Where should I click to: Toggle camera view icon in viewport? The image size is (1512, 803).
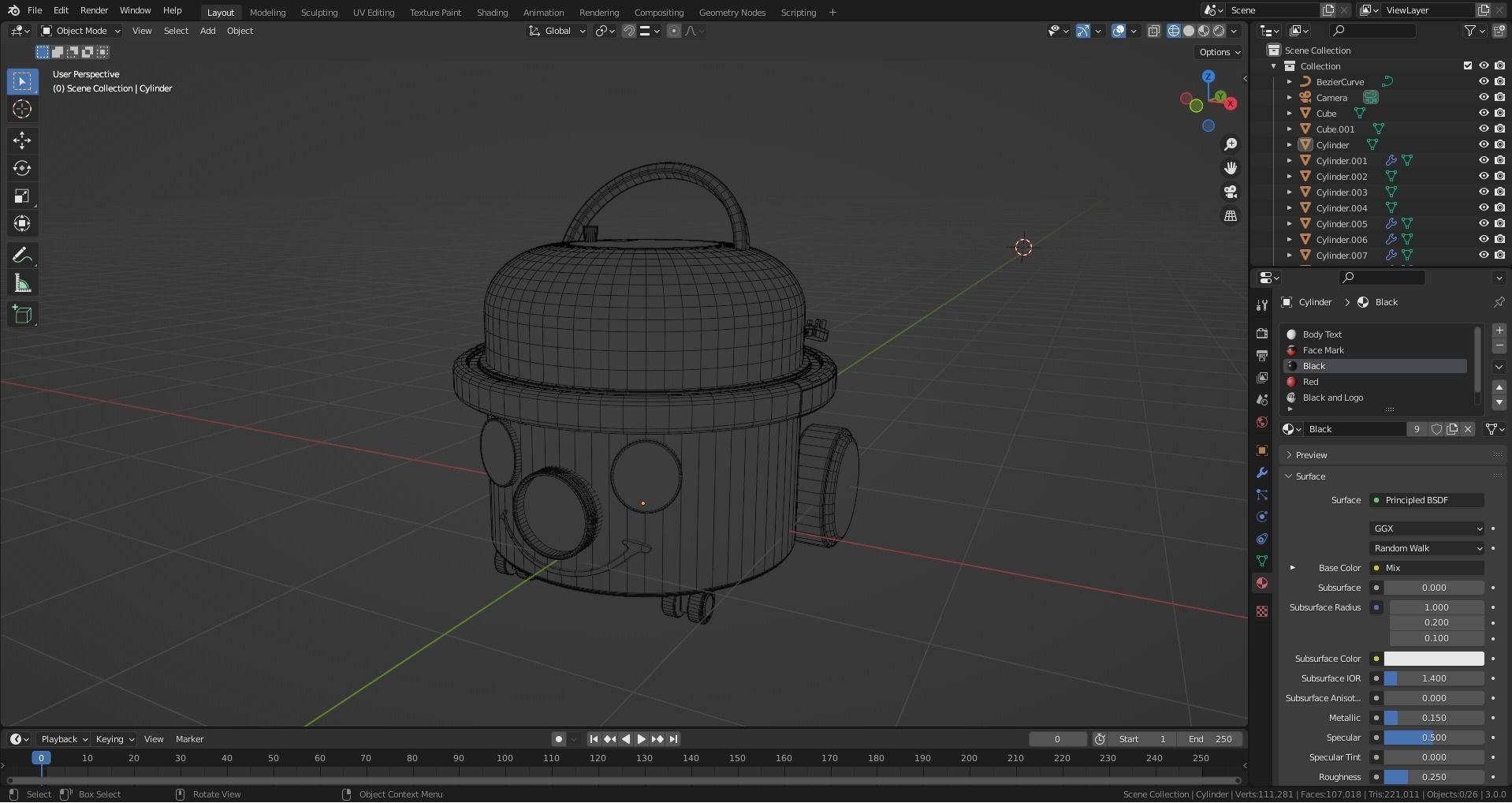tap(1230, 192)
